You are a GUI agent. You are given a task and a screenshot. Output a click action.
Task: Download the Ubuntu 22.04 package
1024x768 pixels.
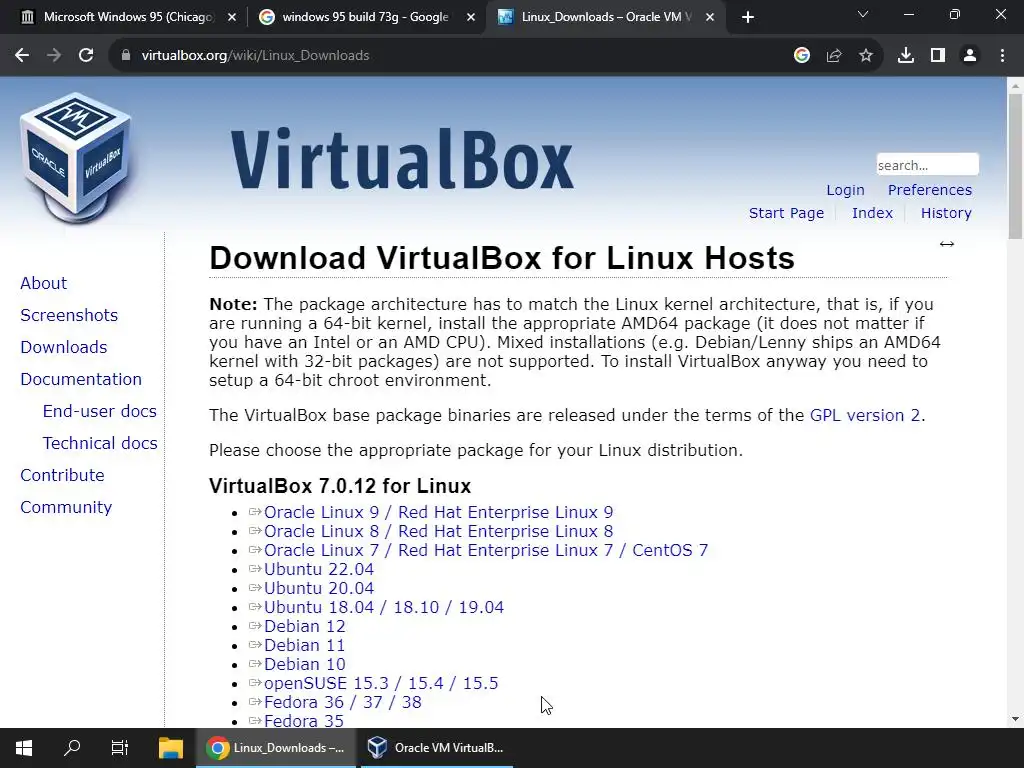319,569
